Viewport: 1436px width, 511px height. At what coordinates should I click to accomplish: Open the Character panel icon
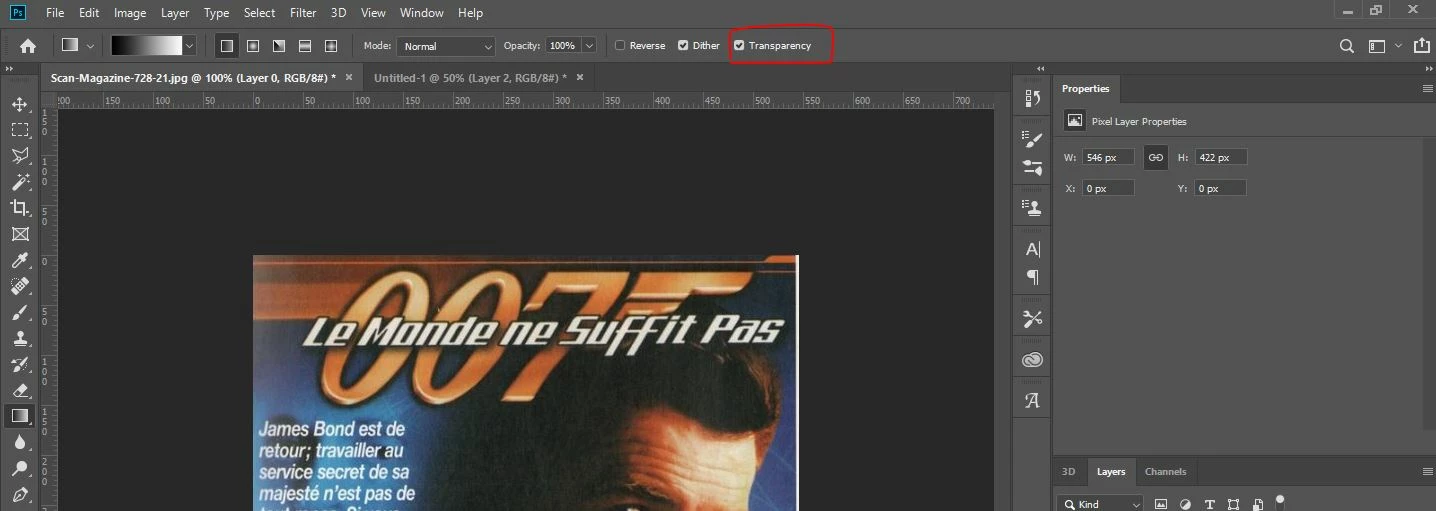[1033, 249]
